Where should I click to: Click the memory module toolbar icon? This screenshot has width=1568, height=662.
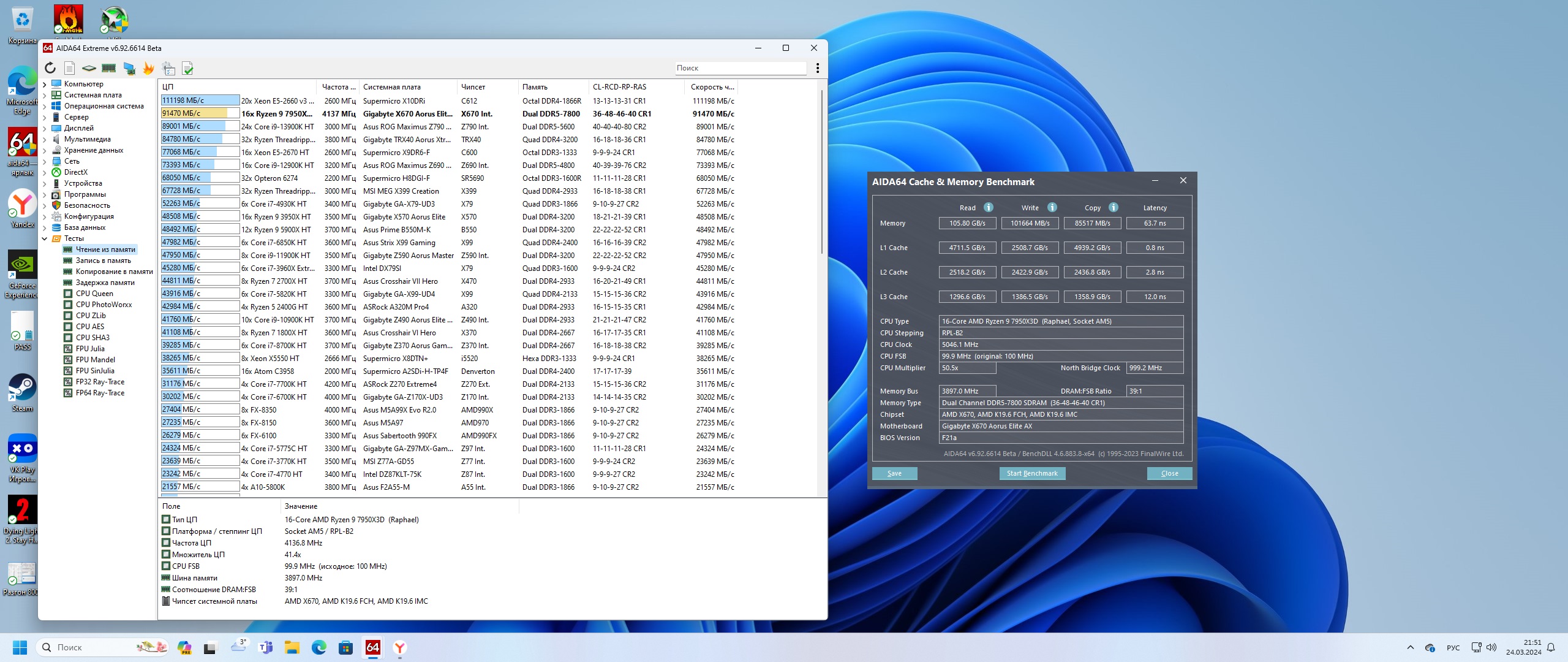109,68
